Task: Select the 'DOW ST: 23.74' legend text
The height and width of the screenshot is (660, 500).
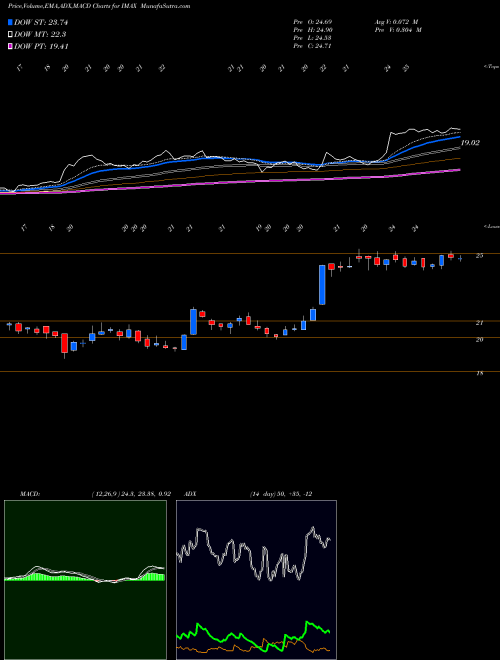Action: (41, 22)
